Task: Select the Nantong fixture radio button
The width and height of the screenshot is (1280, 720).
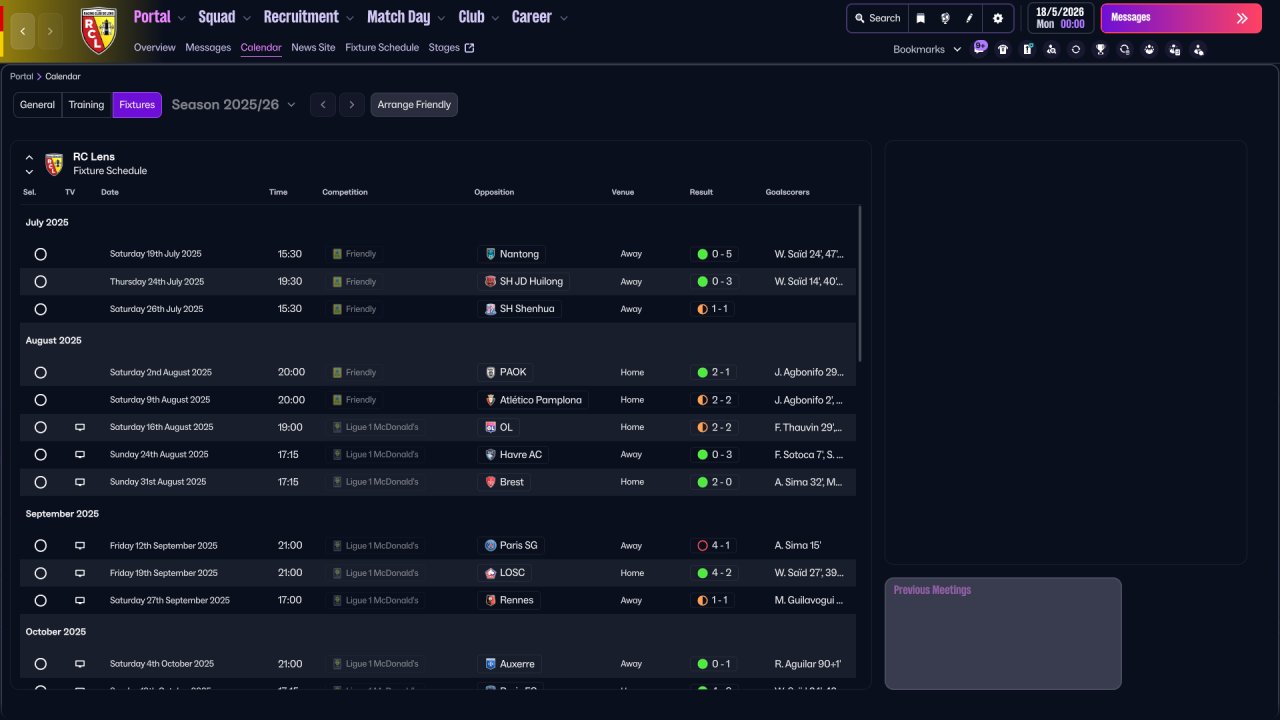Action: click(41, 254)
